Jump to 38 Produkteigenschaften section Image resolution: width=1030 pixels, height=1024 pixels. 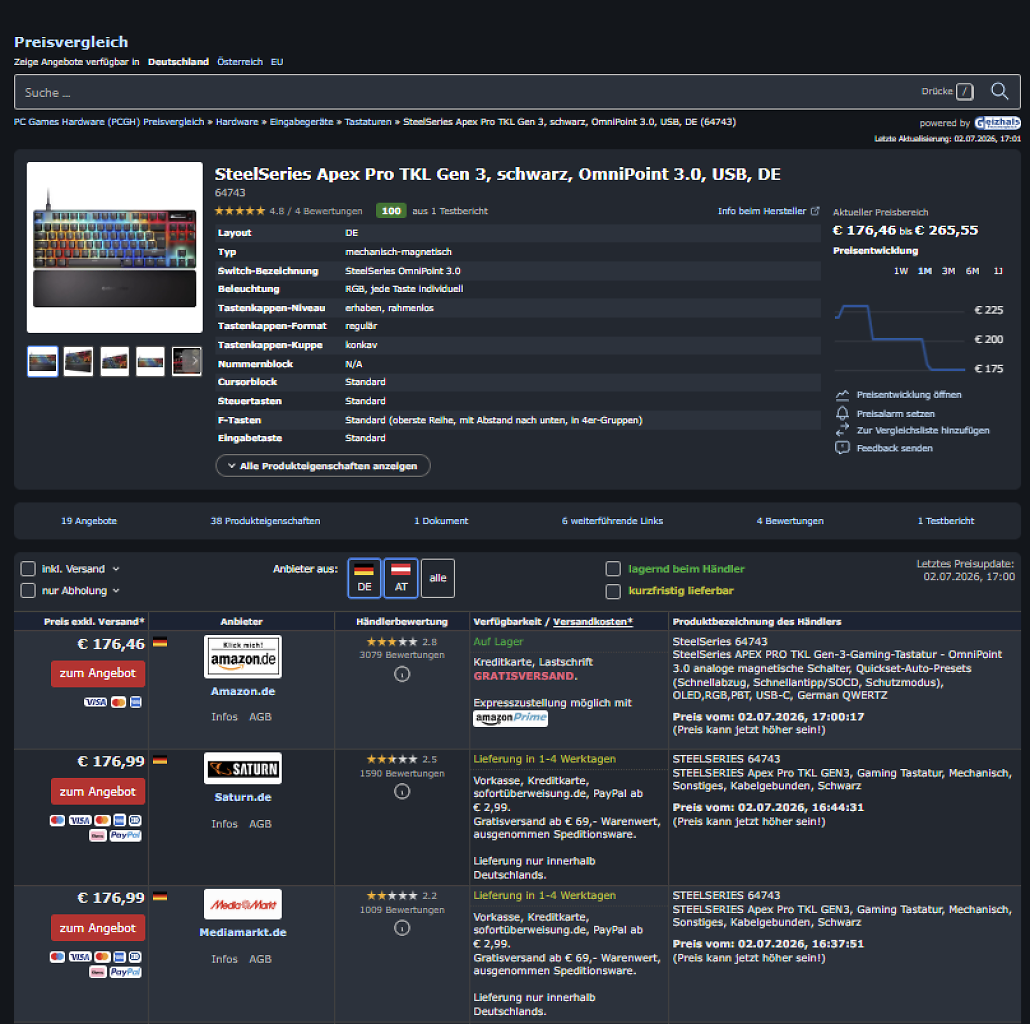coord(265,521)
